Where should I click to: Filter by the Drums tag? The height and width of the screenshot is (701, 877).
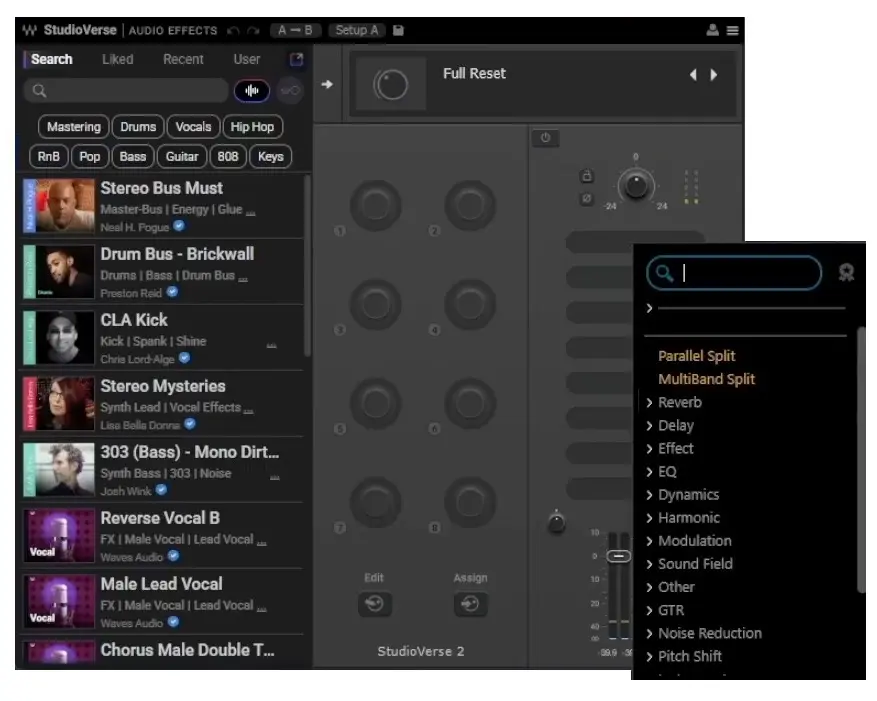click(138, 127)
